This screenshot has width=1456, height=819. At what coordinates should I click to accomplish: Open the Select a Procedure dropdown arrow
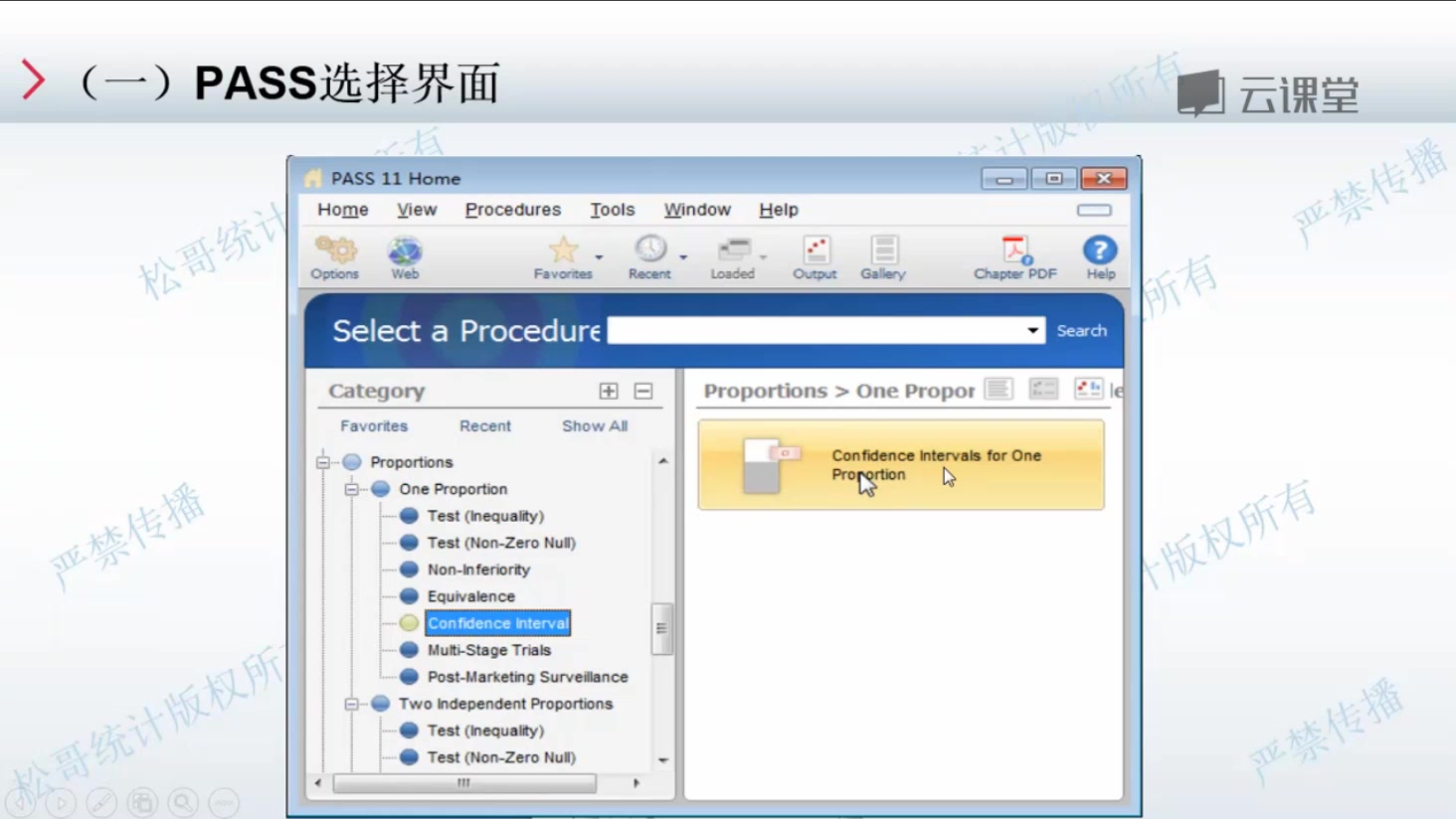pyautogui.click(x=1033, y=331)
